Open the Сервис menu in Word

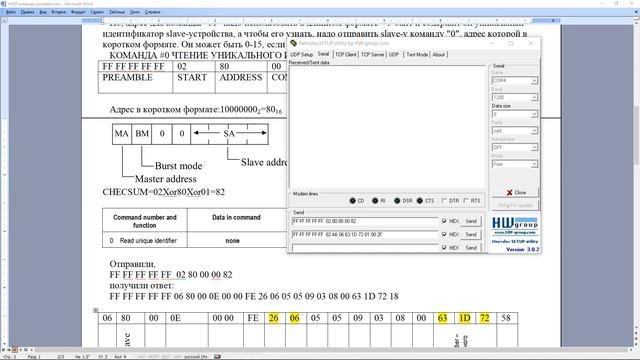click(97, 12)
